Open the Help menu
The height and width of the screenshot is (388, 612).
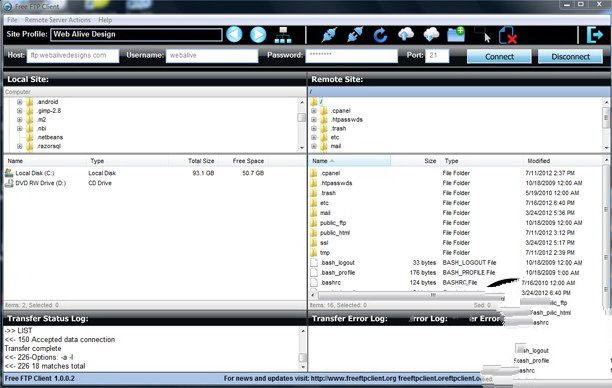(105, 20)
